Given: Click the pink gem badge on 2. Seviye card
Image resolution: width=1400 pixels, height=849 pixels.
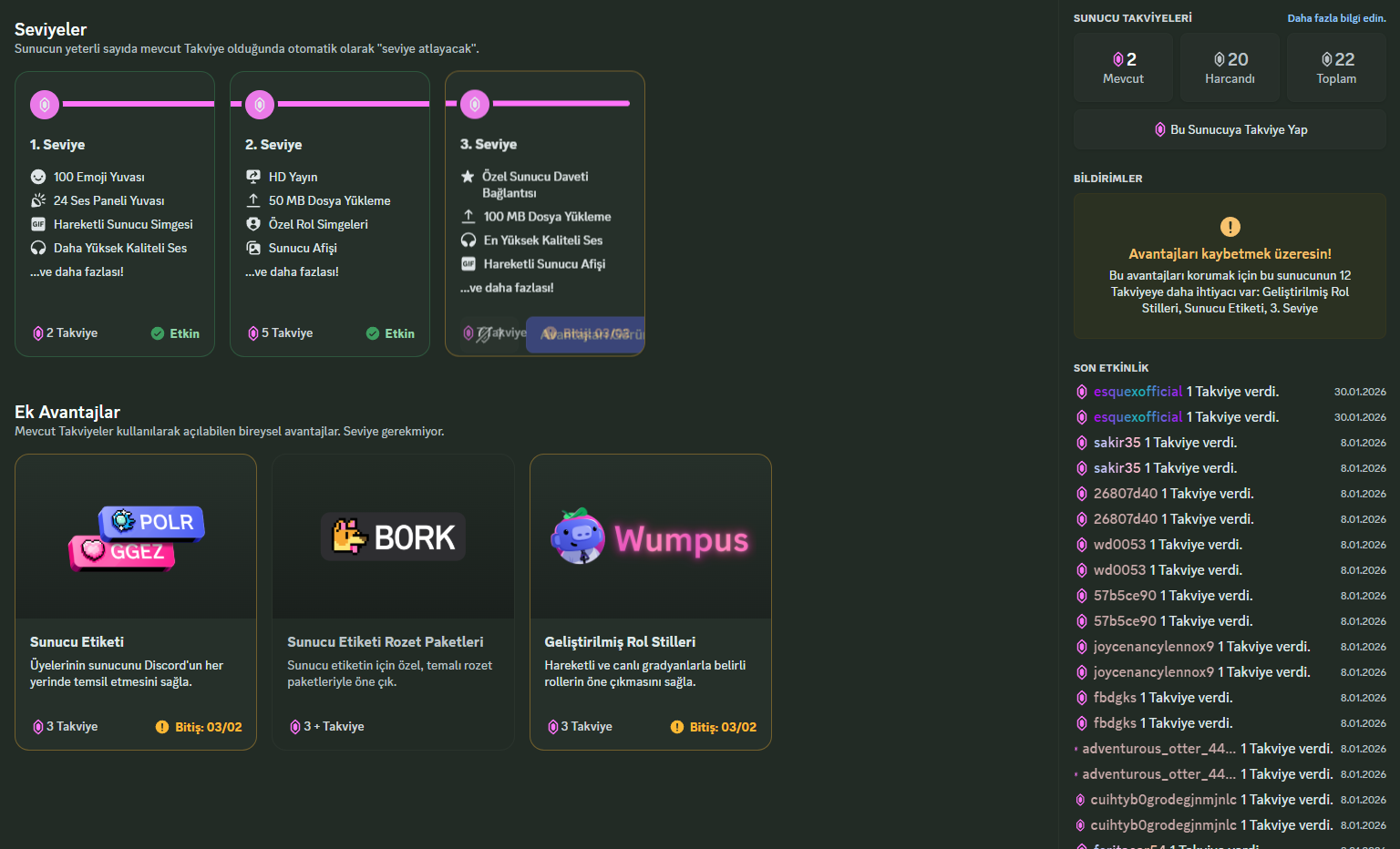Looking at the screenshot, I should tap(260, 105).
